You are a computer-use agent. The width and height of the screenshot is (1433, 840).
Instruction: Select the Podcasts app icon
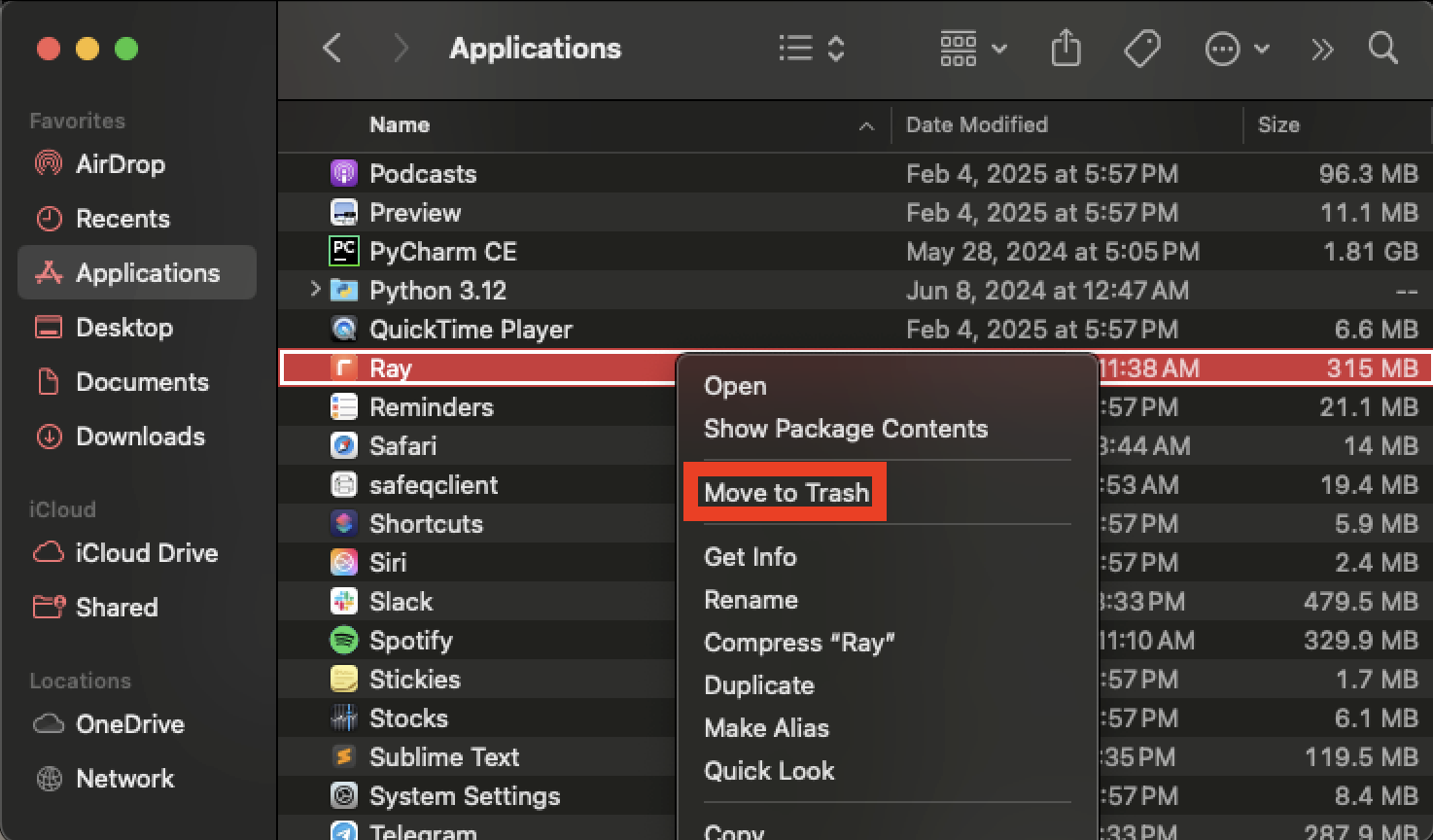click(x=344, y=173)
